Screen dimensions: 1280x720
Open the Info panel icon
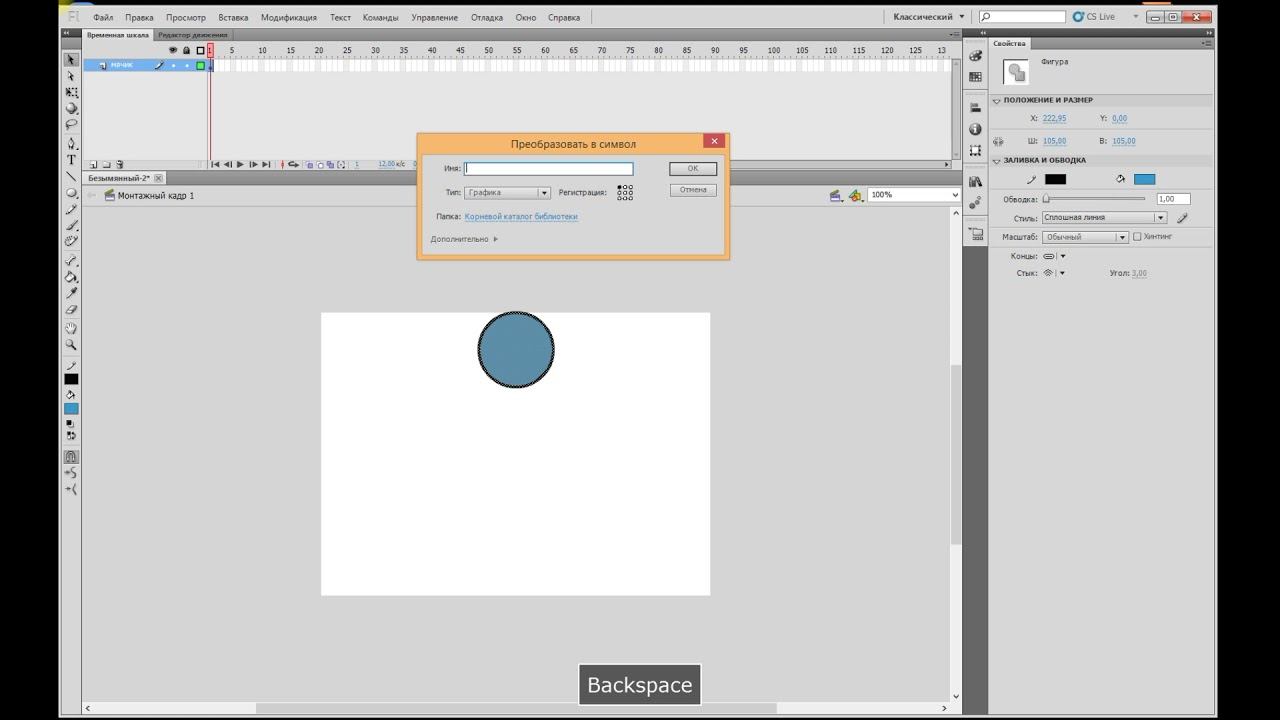(x=975, y=130)
